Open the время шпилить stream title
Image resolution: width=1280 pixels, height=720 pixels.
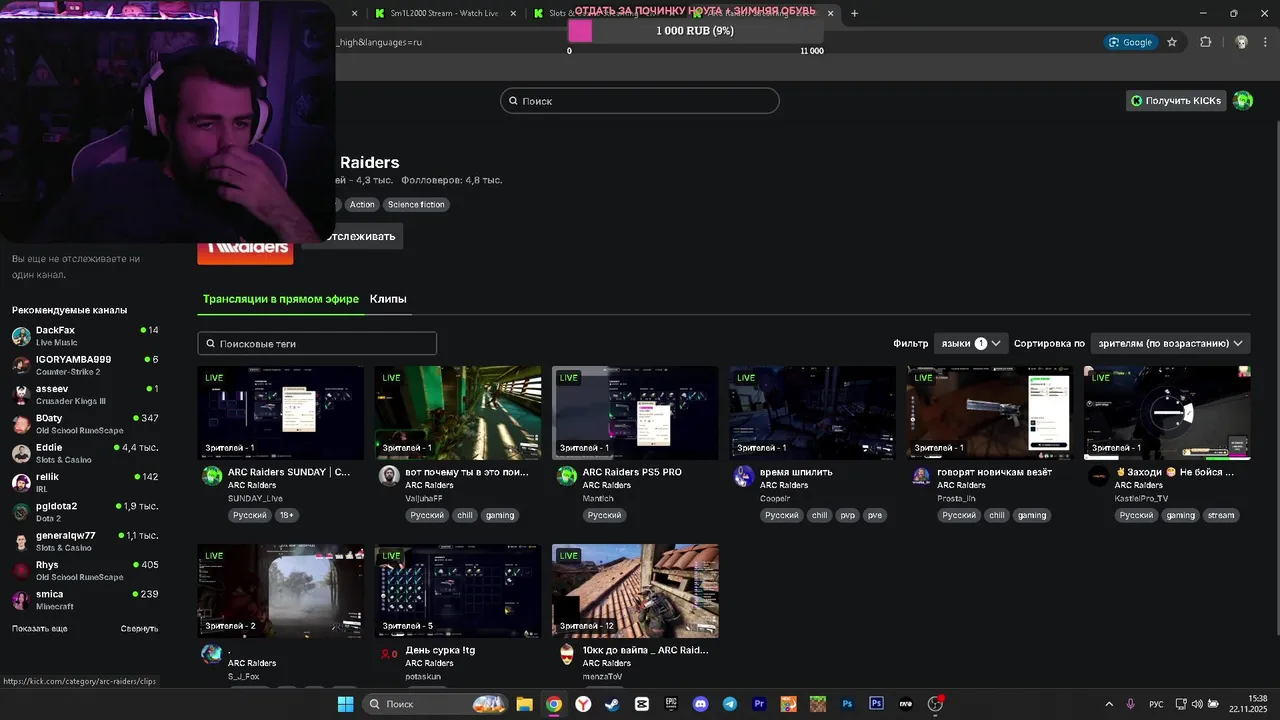point(796,472)
